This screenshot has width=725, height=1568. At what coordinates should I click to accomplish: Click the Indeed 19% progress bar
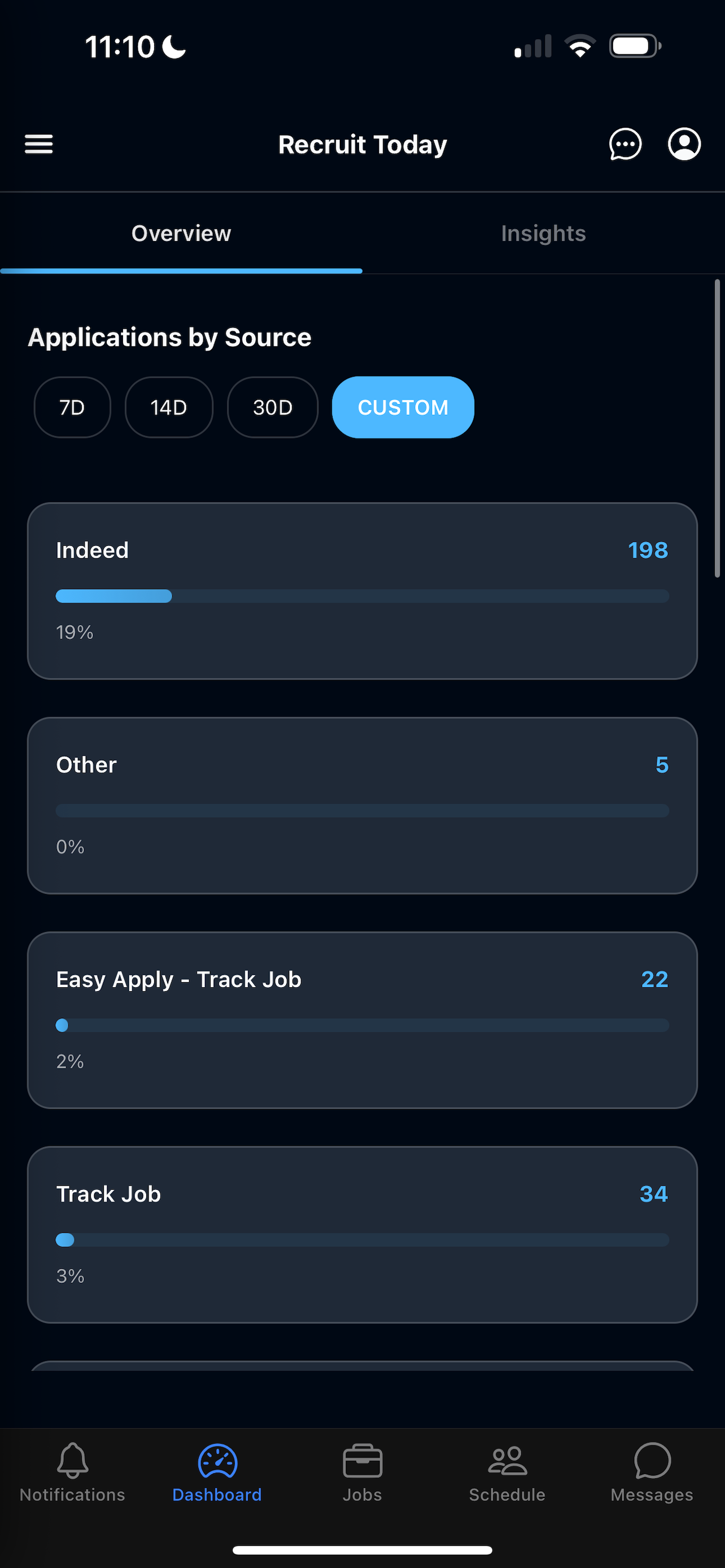362,596
